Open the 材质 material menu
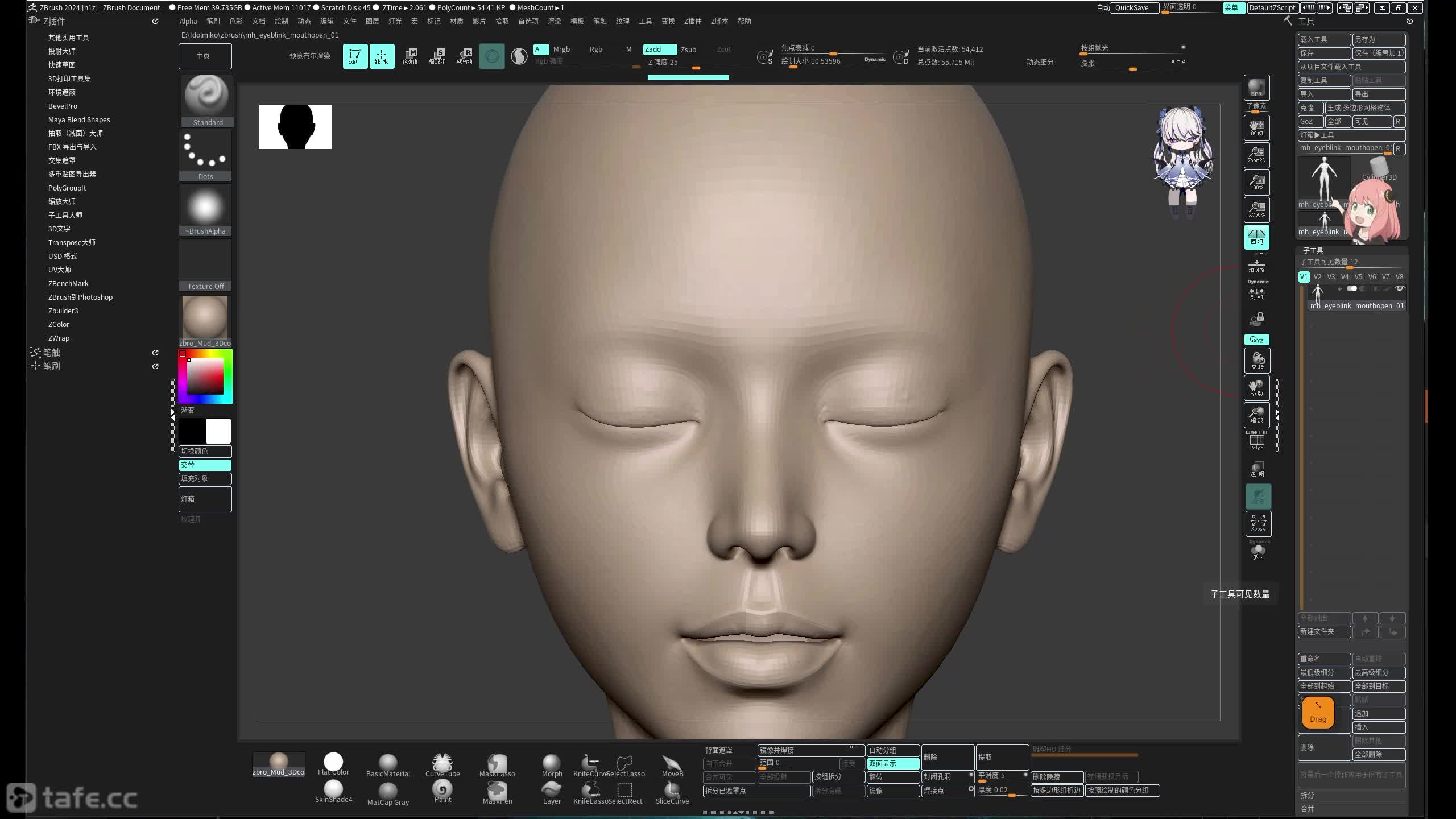 [457, 22]
